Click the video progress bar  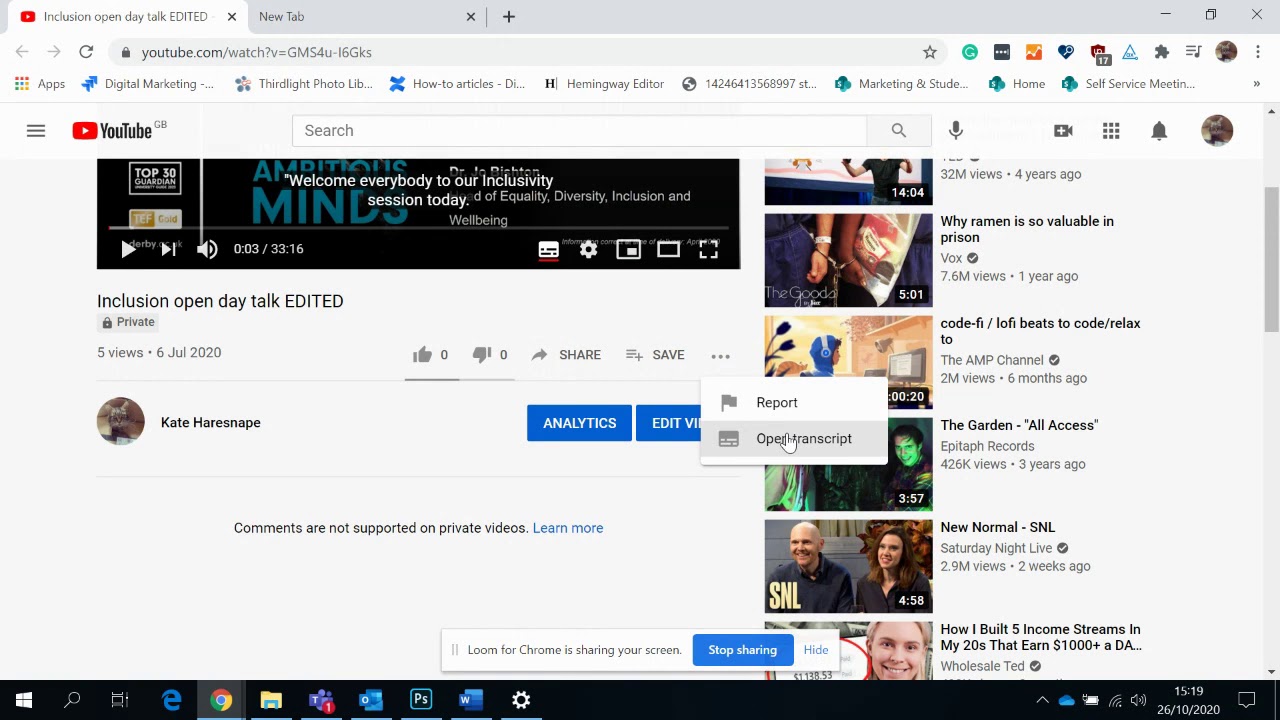pos(418,229)
